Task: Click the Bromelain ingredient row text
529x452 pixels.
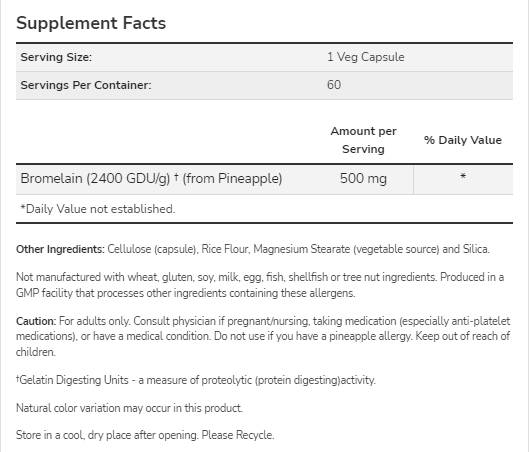Action: (151, 178)
